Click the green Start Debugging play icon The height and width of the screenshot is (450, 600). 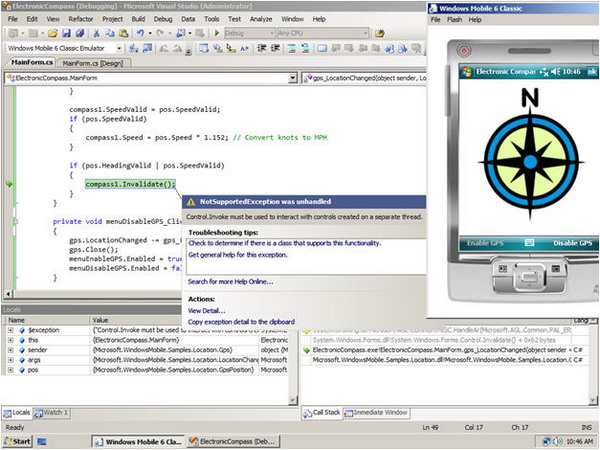click(217, 33)
